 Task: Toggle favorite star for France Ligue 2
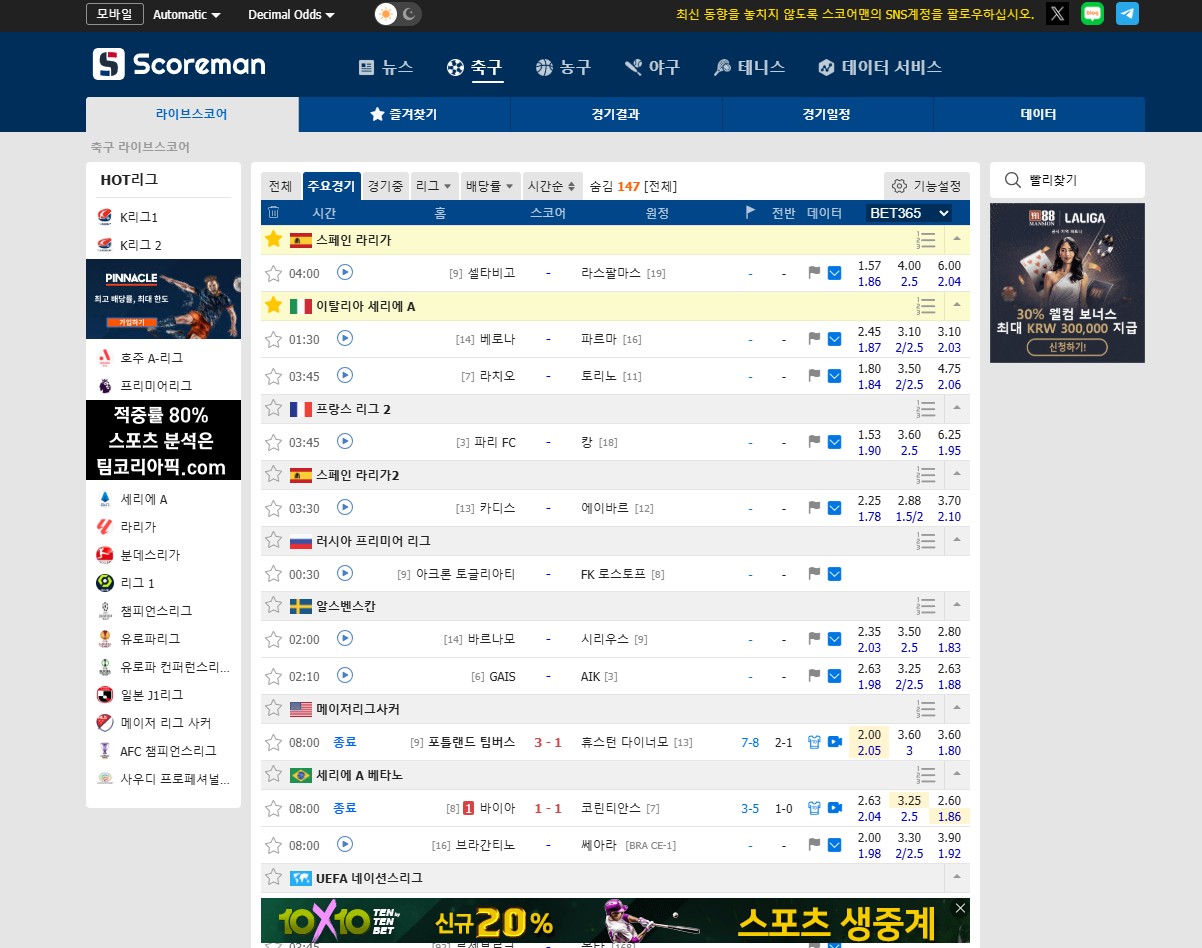273,409
